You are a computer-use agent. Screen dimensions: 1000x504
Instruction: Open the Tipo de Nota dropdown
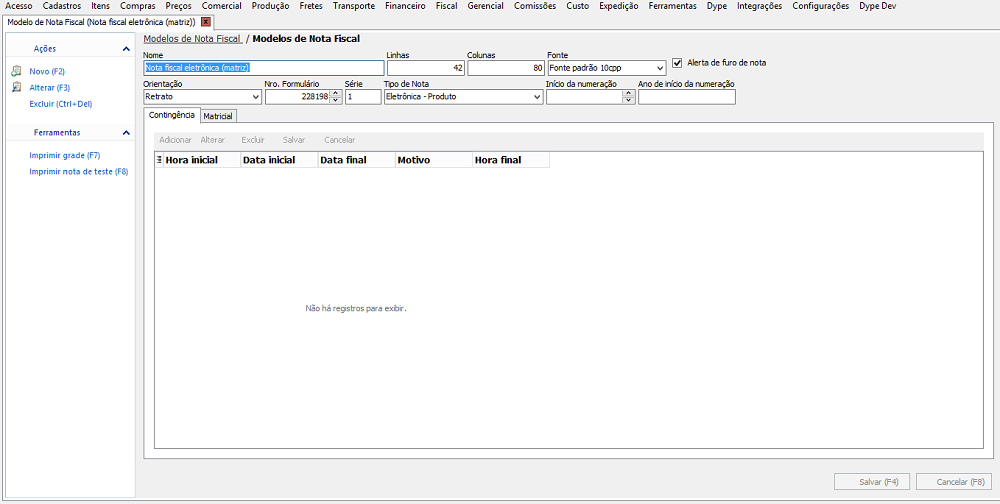click(x=536, y=97)
